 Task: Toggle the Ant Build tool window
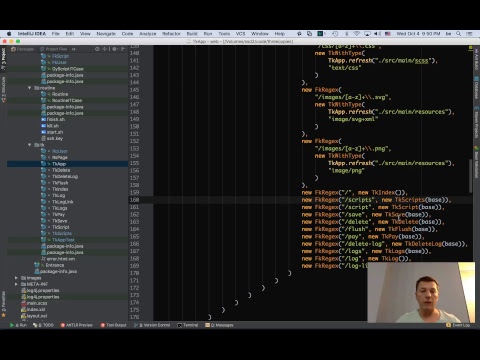pos(477,59)
